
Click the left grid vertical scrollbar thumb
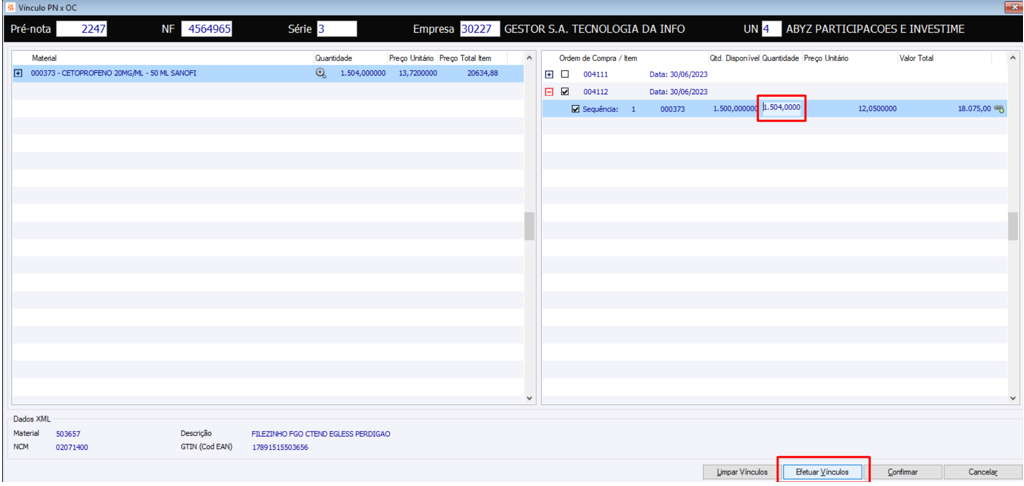pos(529,226)
